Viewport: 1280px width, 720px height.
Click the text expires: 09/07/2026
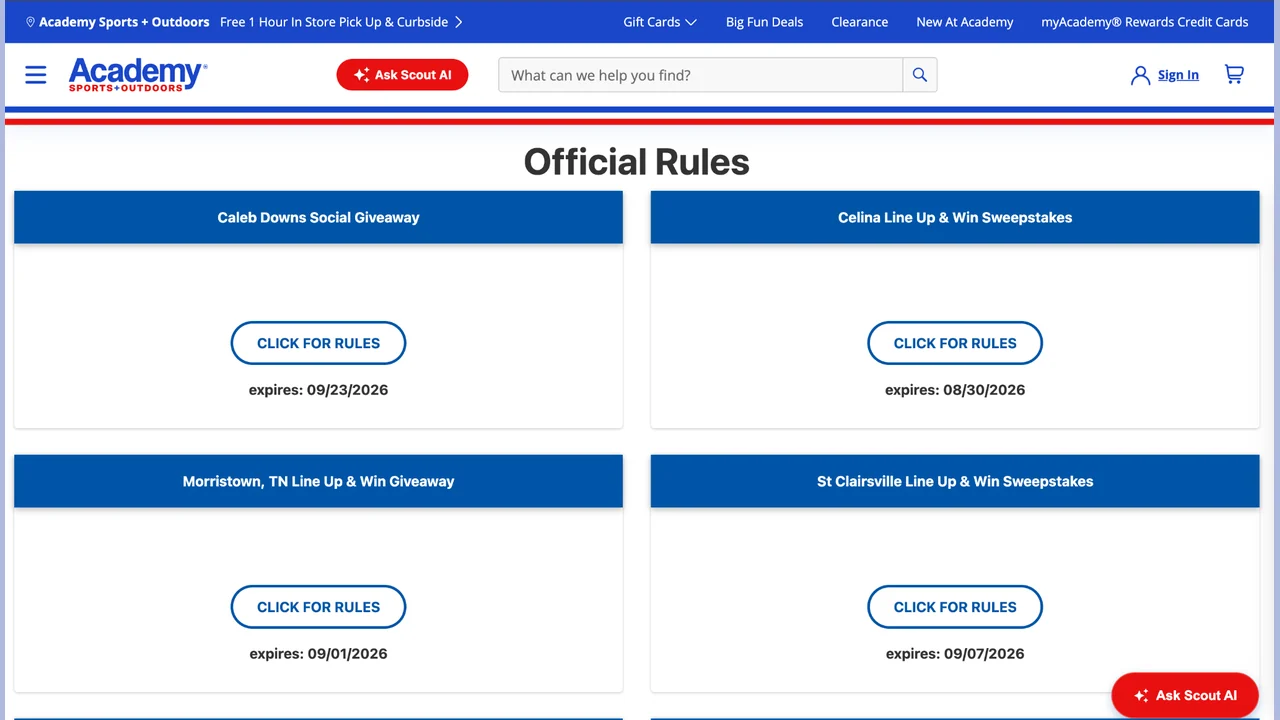point(955,654)
